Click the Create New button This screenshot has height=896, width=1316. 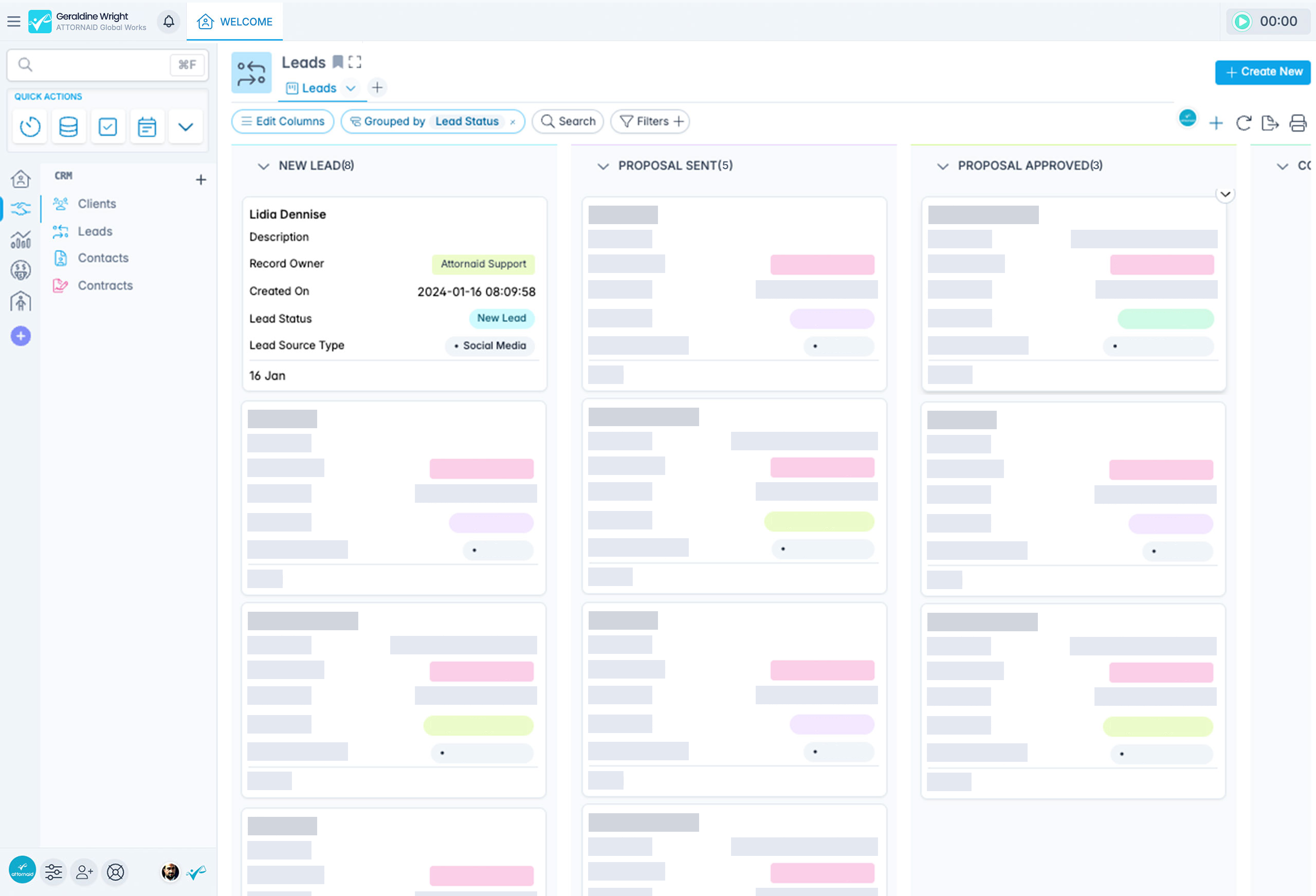pyautogui.click(x=1263, y=71)
